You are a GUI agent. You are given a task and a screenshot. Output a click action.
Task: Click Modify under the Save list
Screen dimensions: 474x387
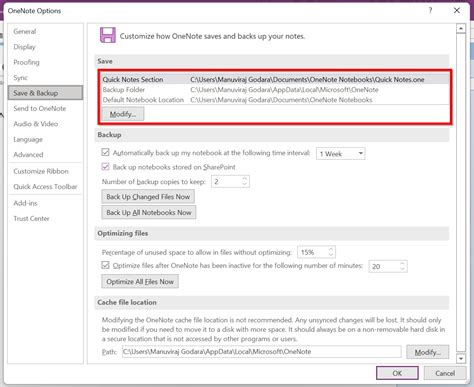tap(123, 114)
